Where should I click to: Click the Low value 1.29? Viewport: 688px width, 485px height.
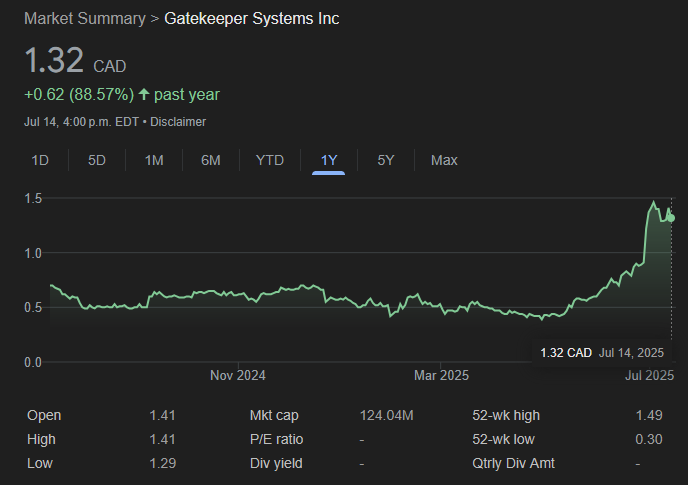[x=162, y=463]
